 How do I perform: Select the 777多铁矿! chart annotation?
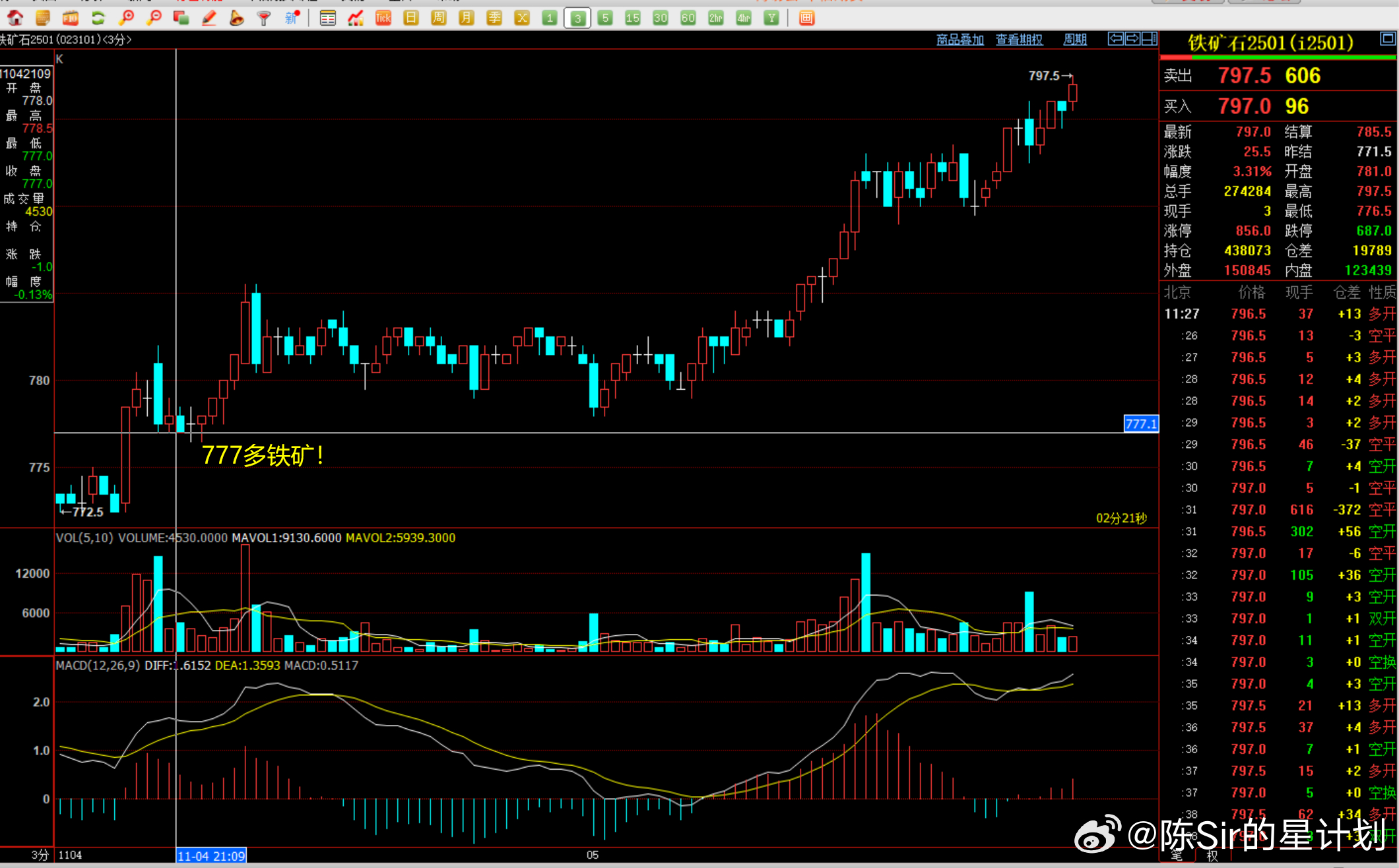point(263,455)
